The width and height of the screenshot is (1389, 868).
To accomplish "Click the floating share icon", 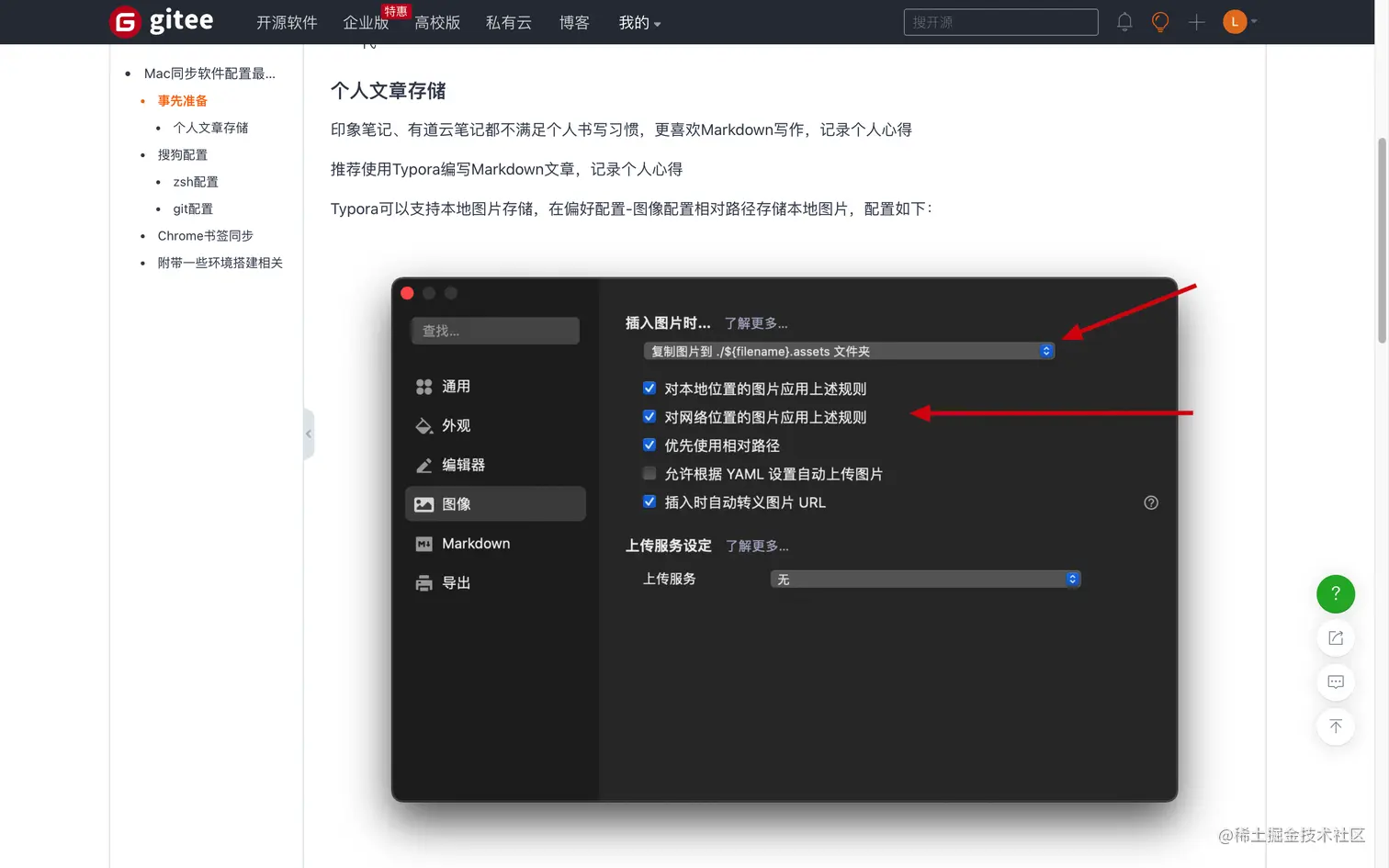I will tap(1336, 637).
